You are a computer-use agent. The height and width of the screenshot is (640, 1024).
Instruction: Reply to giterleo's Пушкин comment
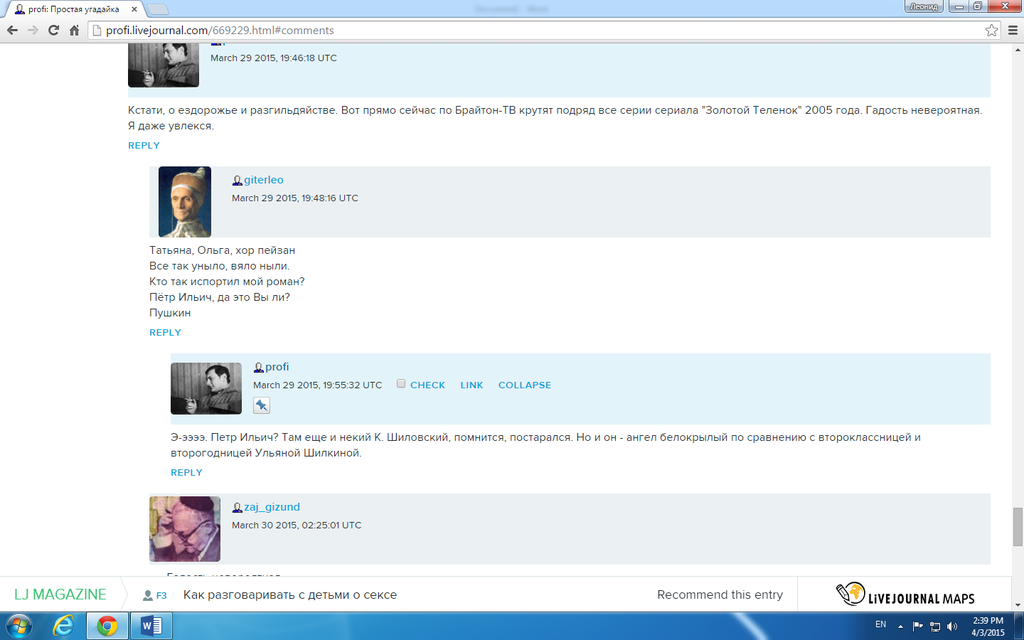pyautogui.click(x=165, y=332)
